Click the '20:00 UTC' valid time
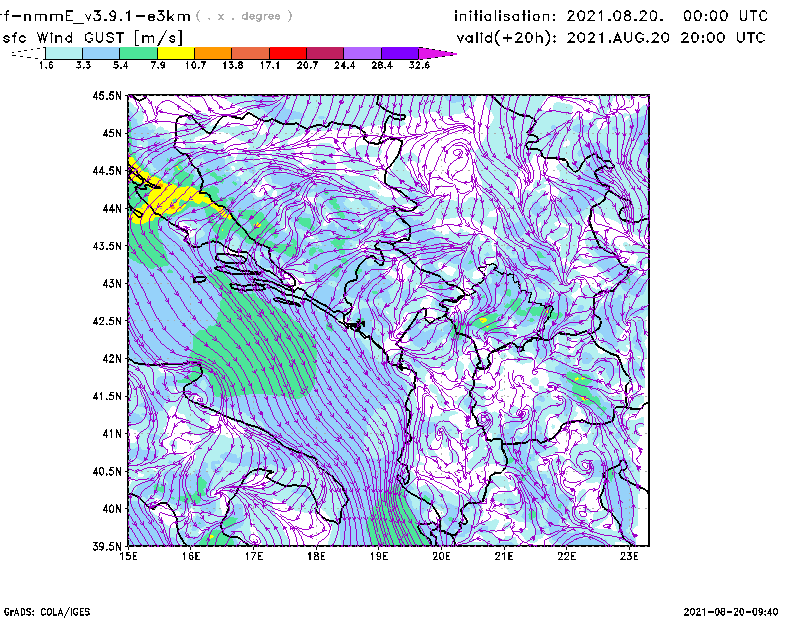Screen dimensions: 800x618 [x=723, y=38]
